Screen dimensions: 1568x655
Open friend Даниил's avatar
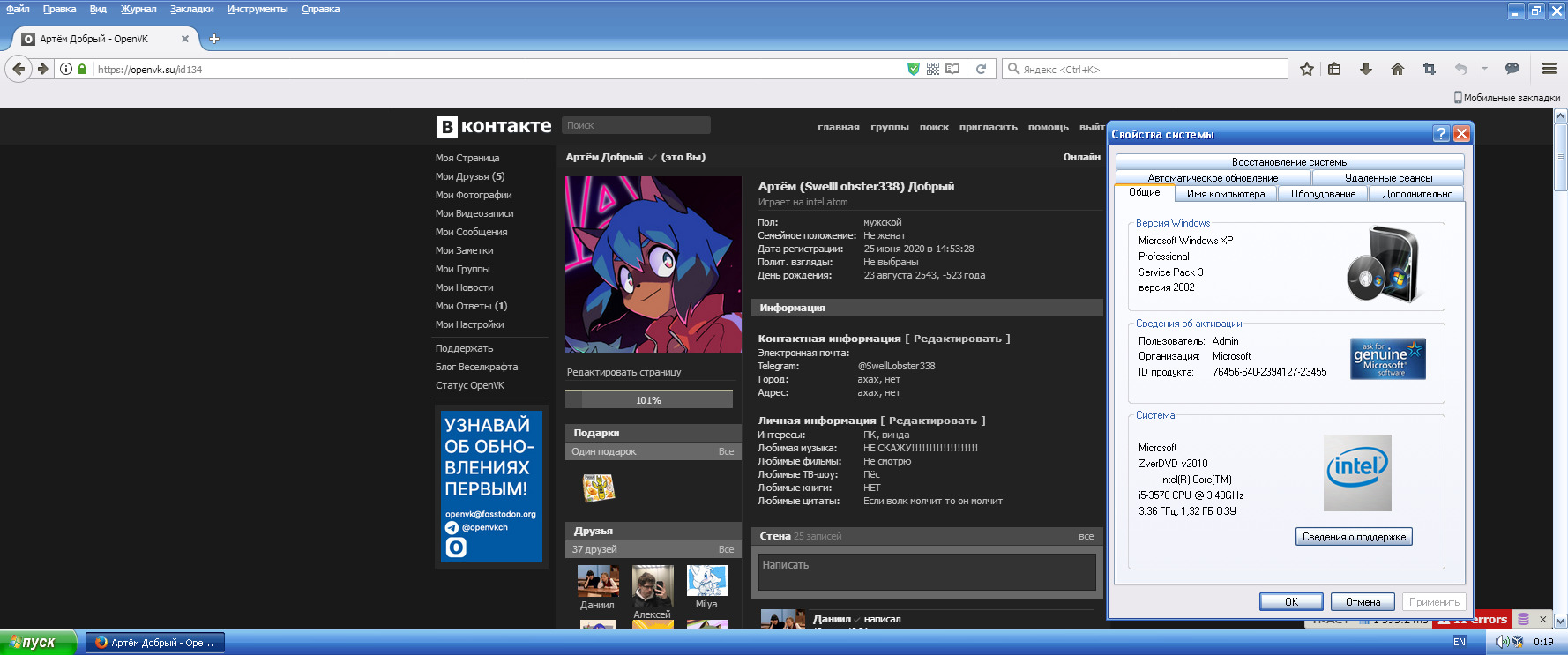point(598,581)
